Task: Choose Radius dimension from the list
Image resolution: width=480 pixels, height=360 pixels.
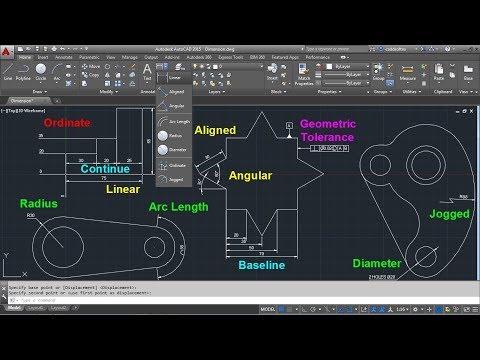Action: coord(174,136)
